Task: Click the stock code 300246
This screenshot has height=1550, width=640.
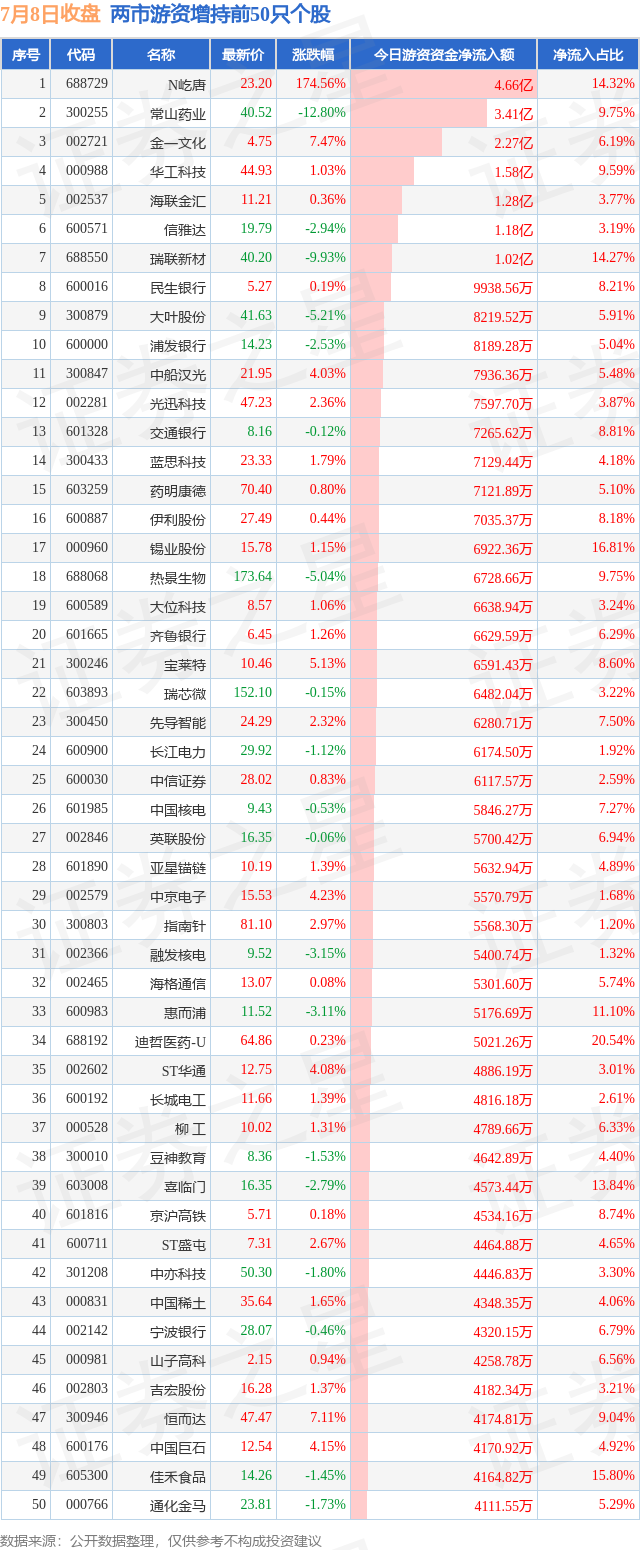Action: coord(87,664)
